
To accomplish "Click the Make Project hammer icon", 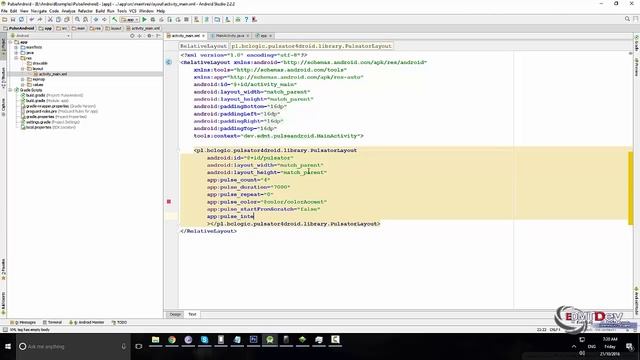I will coord(115,19).
